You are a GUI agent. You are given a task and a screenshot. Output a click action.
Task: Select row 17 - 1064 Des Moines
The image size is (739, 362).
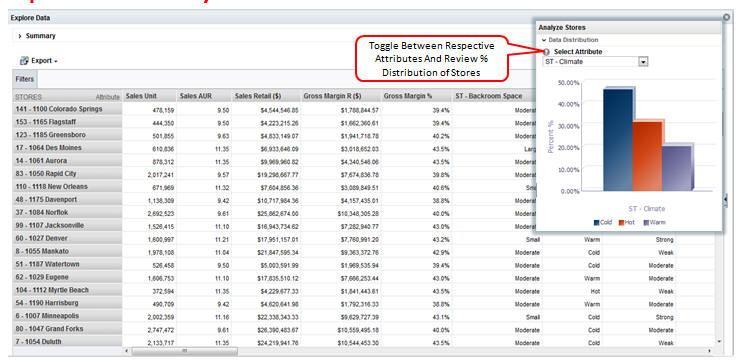click(x=67, y=148)
